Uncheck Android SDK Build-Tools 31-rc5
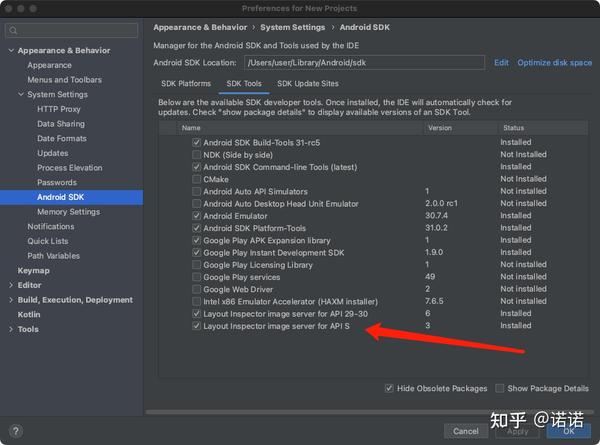This screenshot has width=600, height=445. coord(196,143)
